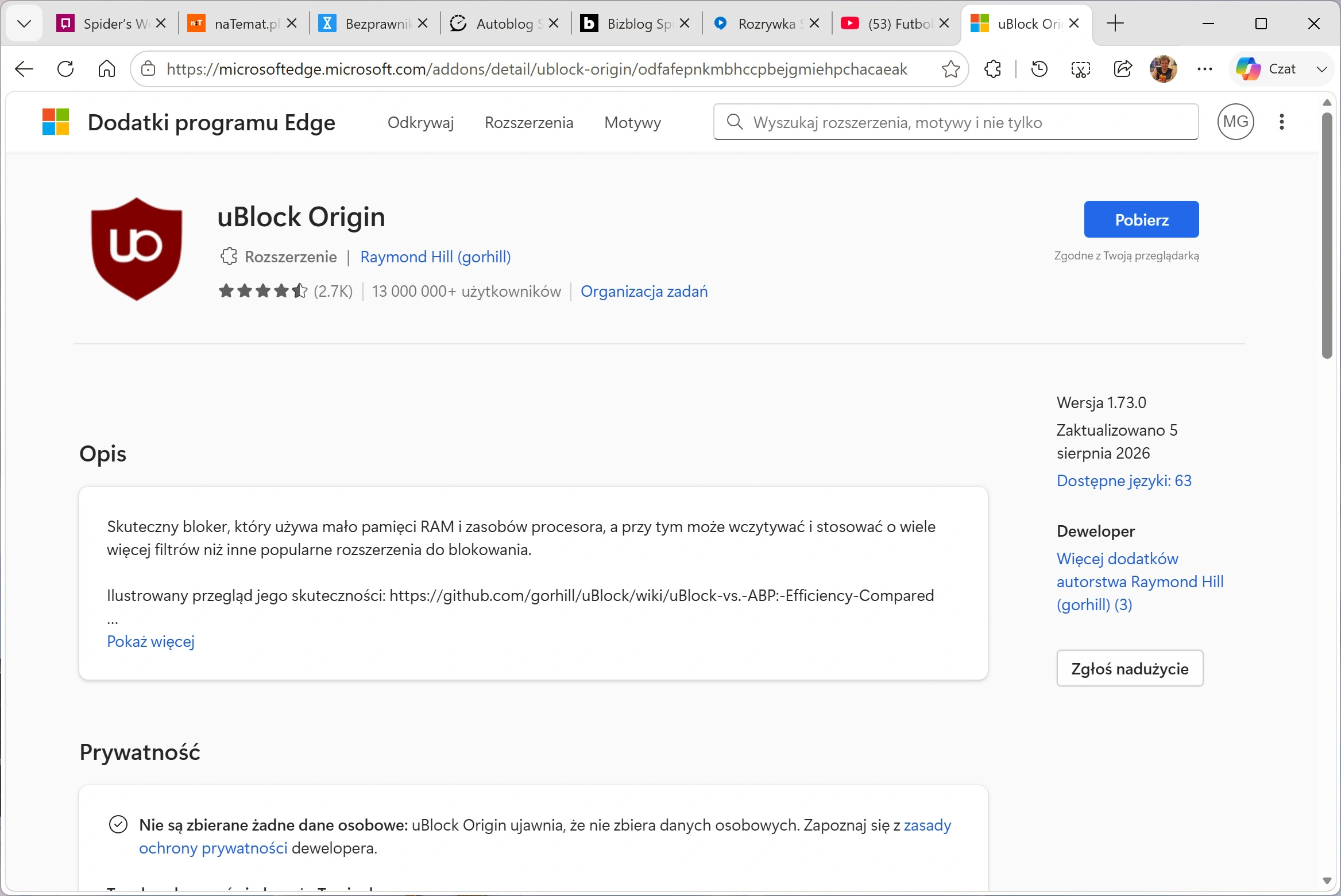1341x896 pixels.
Task: Close the Rozrywka tab
Action: click(x=814, y=24)
